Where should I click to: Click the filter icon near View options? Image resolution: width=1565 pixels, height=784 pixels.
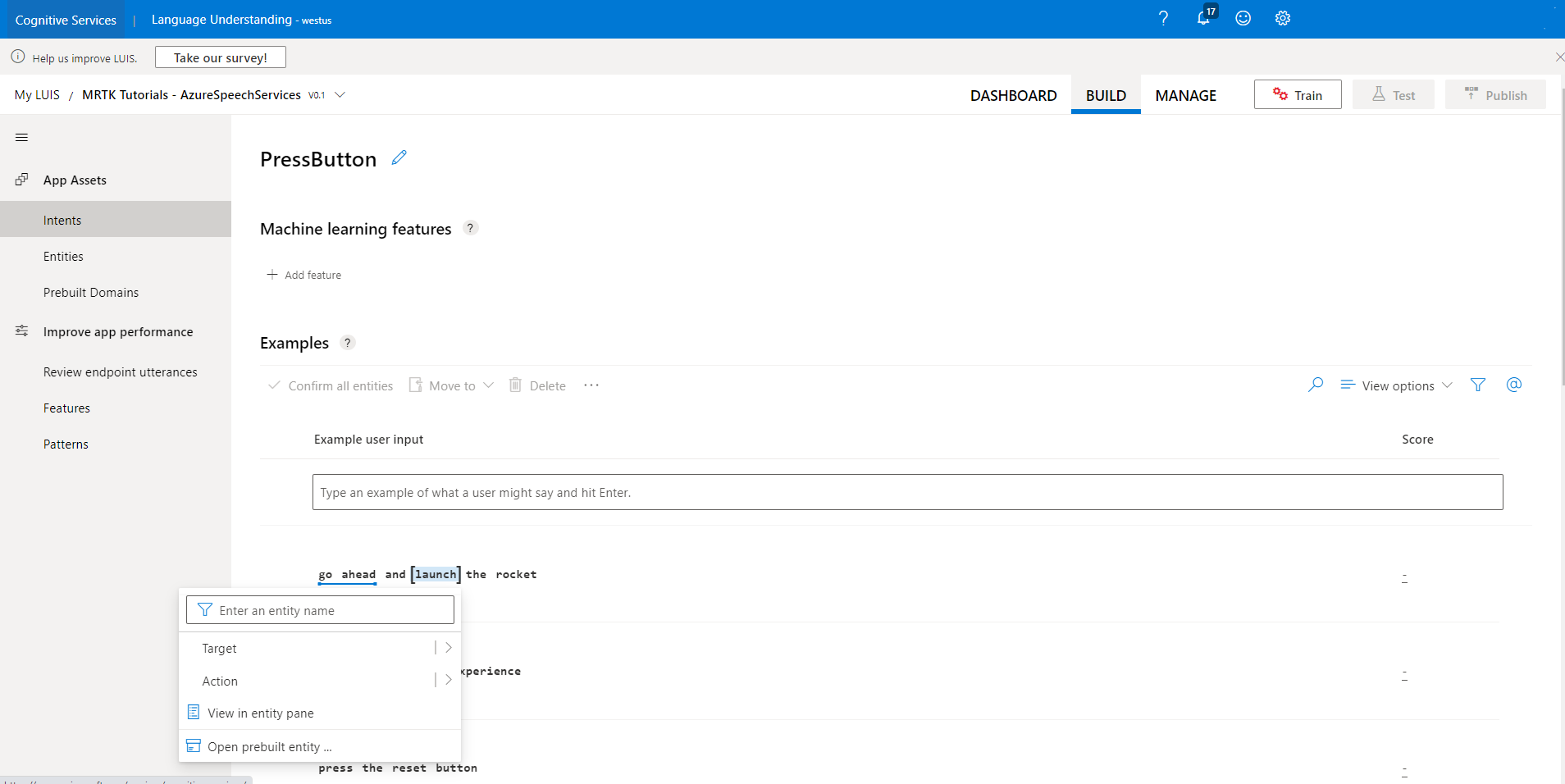click(x=1478, y=385)
